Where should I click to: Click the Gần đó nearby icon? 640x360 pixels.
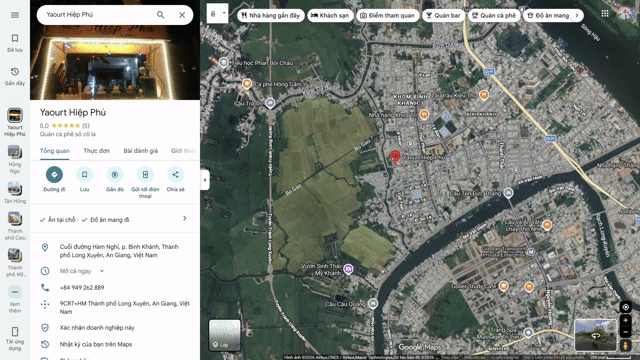click(x=115, y=175)
